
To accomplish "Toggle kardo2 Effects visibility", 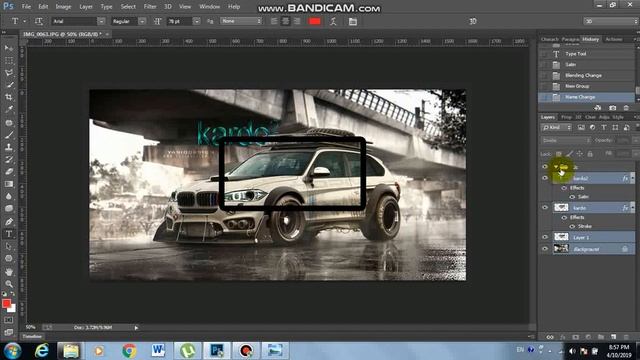I will coord(564,188).
